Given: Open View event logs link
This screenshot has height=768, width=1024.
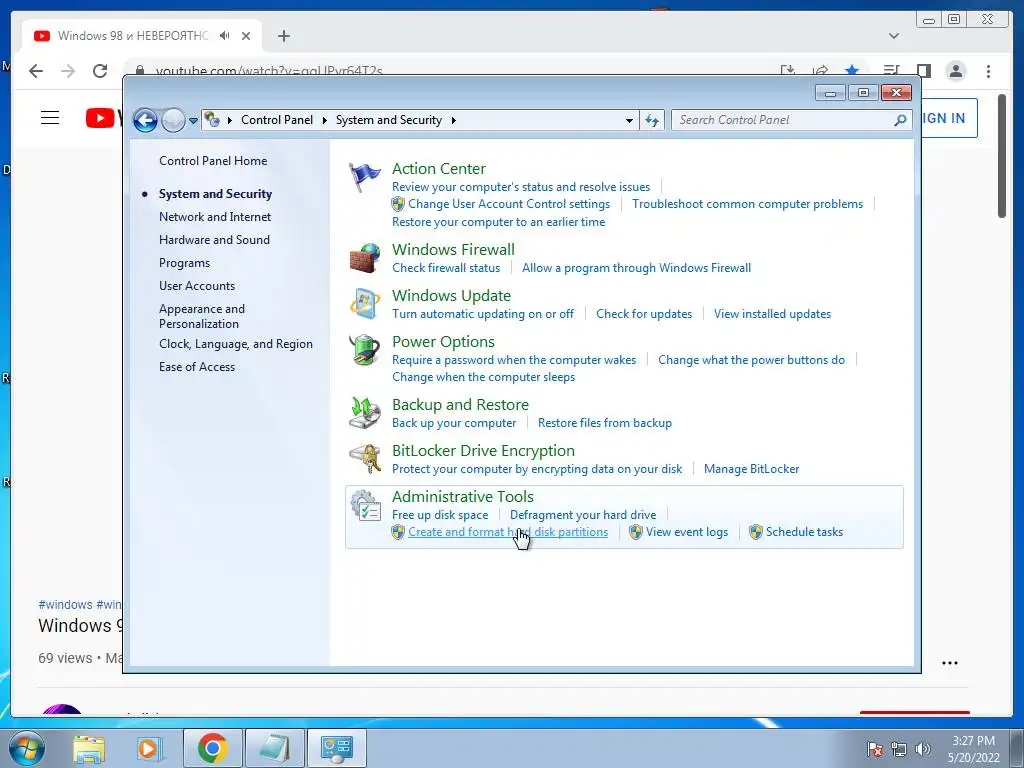Looking at the screenshot, I should (687, 532).
